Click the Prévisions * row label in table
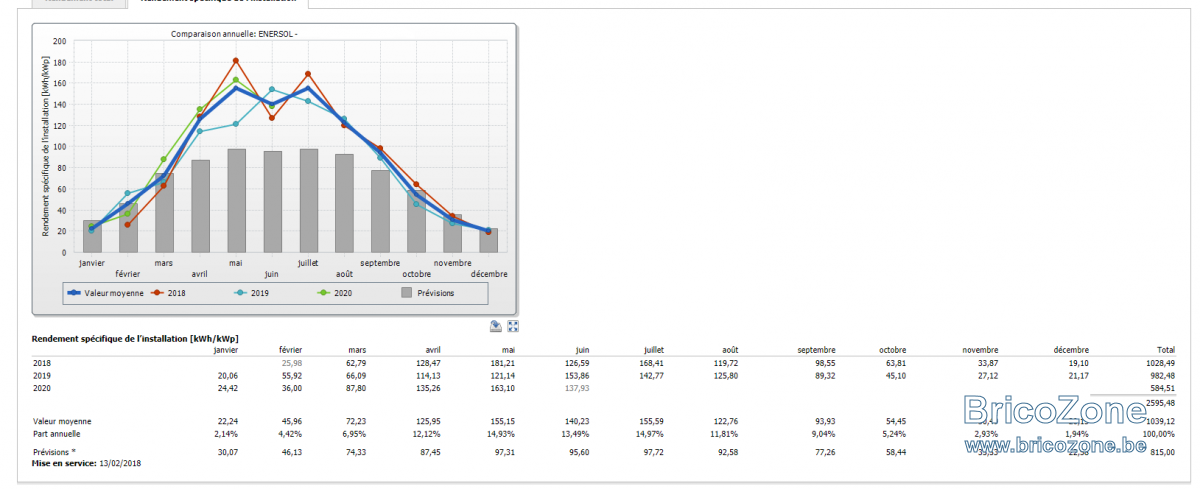1200x489 pixels. click(54, 452)
